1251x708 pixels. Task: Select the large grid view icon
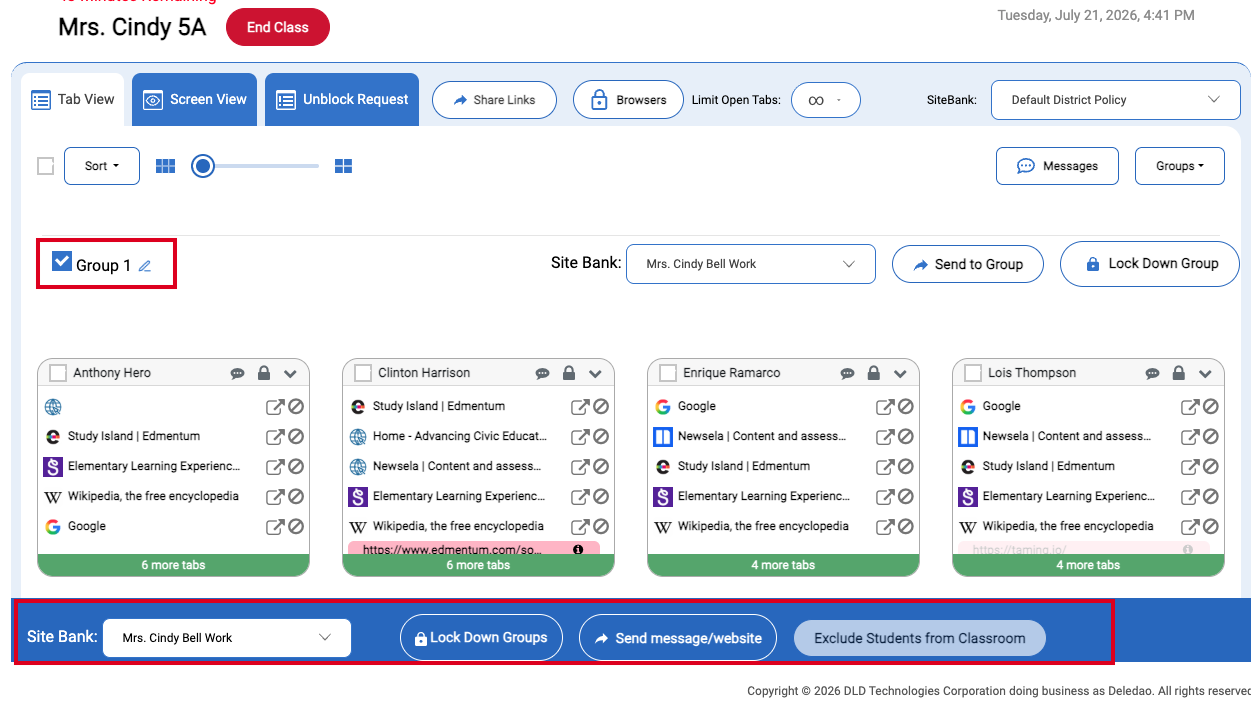(x=343, y=166)
